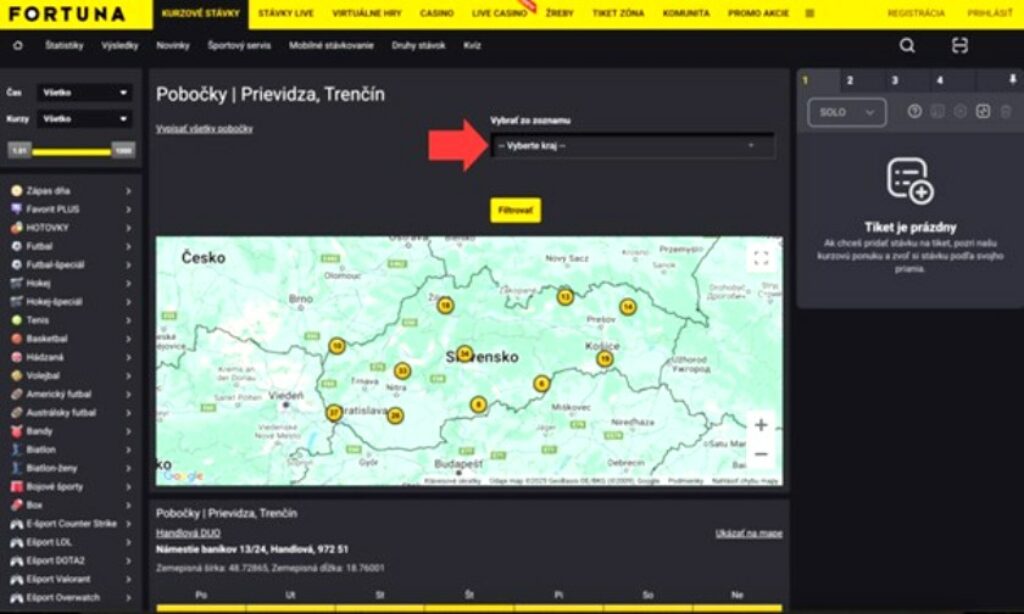This screenshot has height=614, width=1024.
Task: Click the ticket scan icon beside search
Action: [x=960, y=46]
